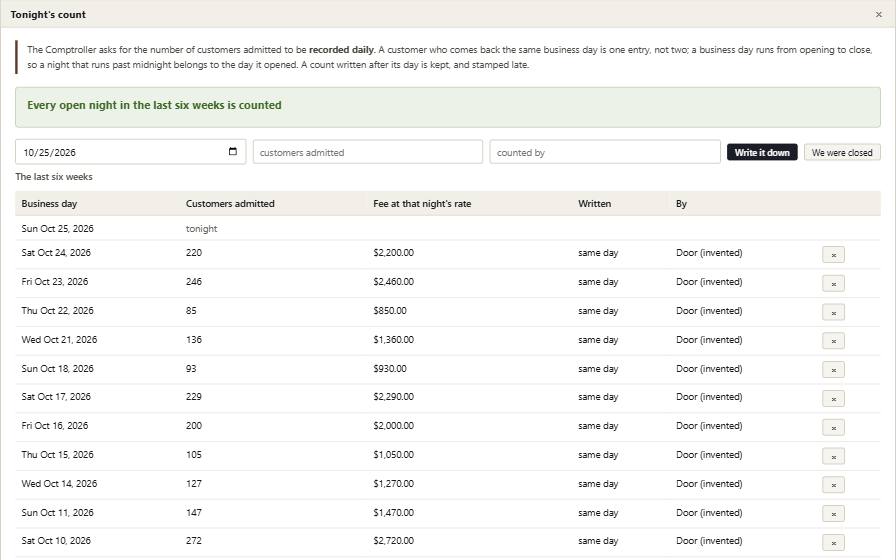
Task: Click the fee $2,200.00
Action: pyautogui.click(x=393, y=253)
